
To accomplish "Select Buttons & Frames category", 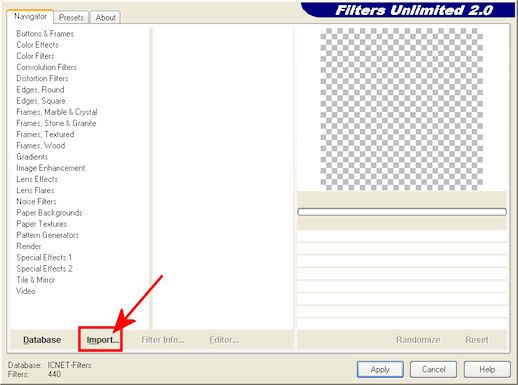I will coord(45,34).
